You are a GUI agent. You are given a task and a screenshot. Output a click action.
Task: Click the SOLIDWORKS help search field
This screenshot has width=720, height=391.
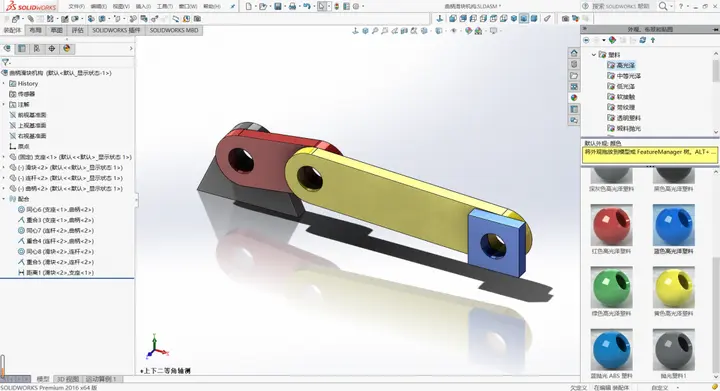point(620,6)
